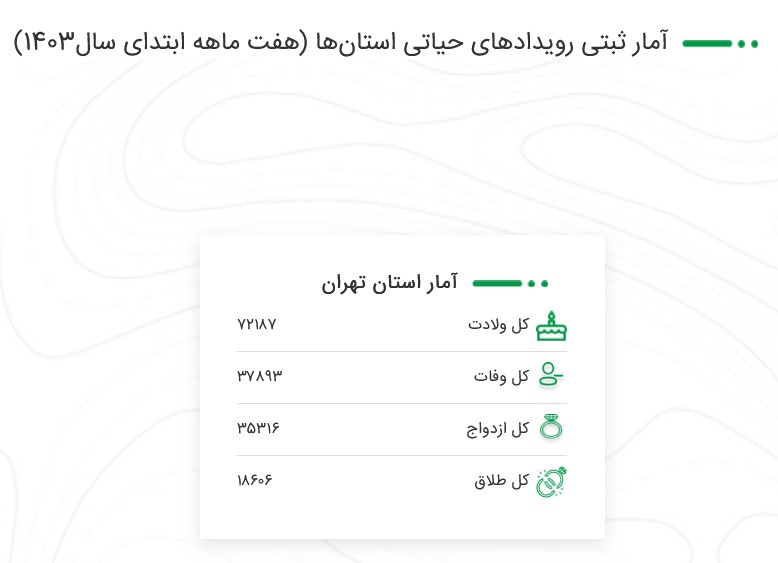Click the year ۱۴۰۳ in the heading

point(49,42)
